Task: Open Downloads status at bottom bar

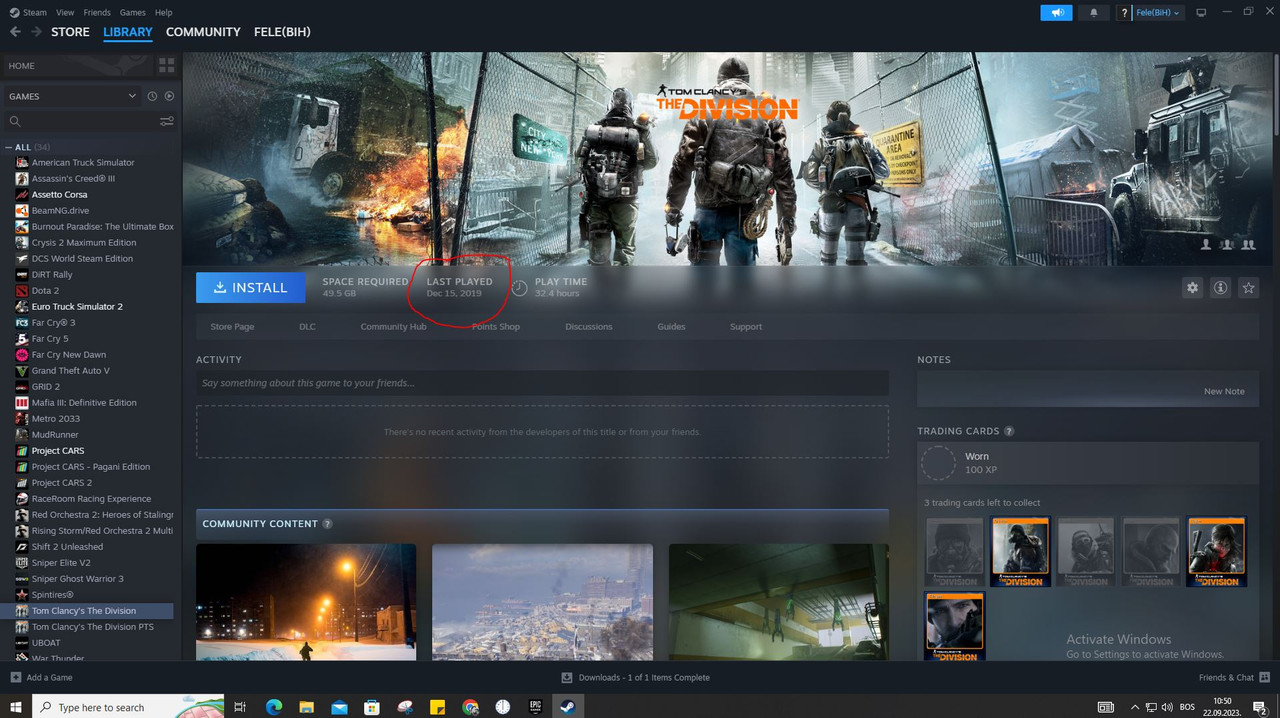Action: pos(636,677)
